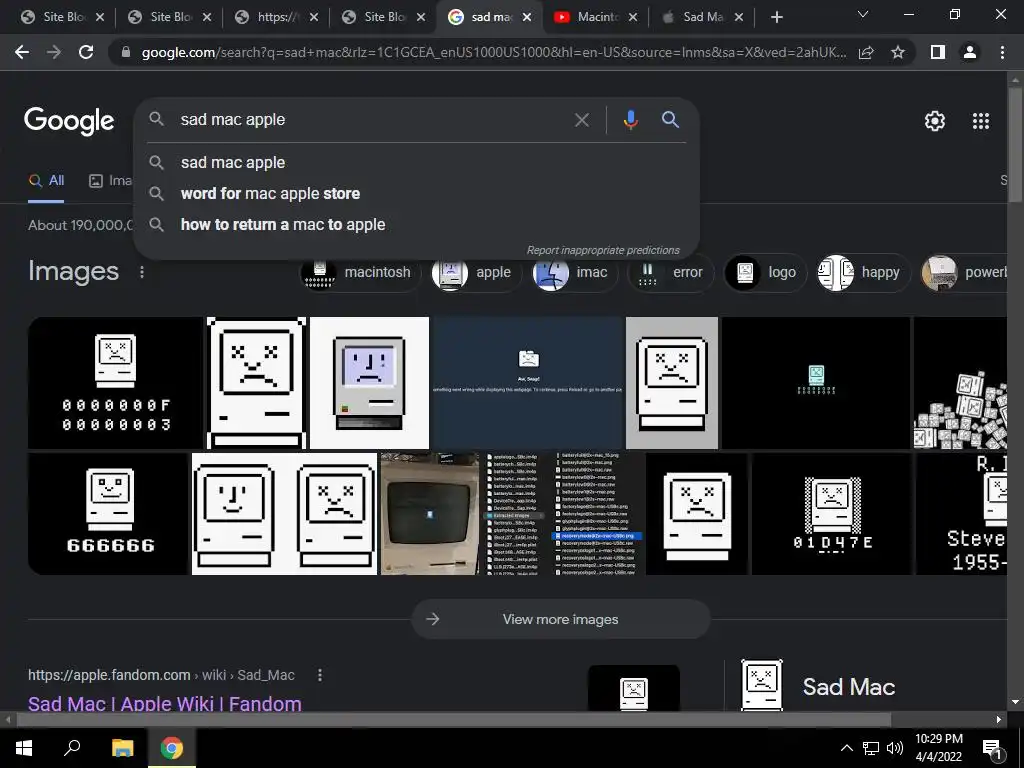
Task: Choose suggestion 'how to return a mac to apple'
Action: point(417,225)
